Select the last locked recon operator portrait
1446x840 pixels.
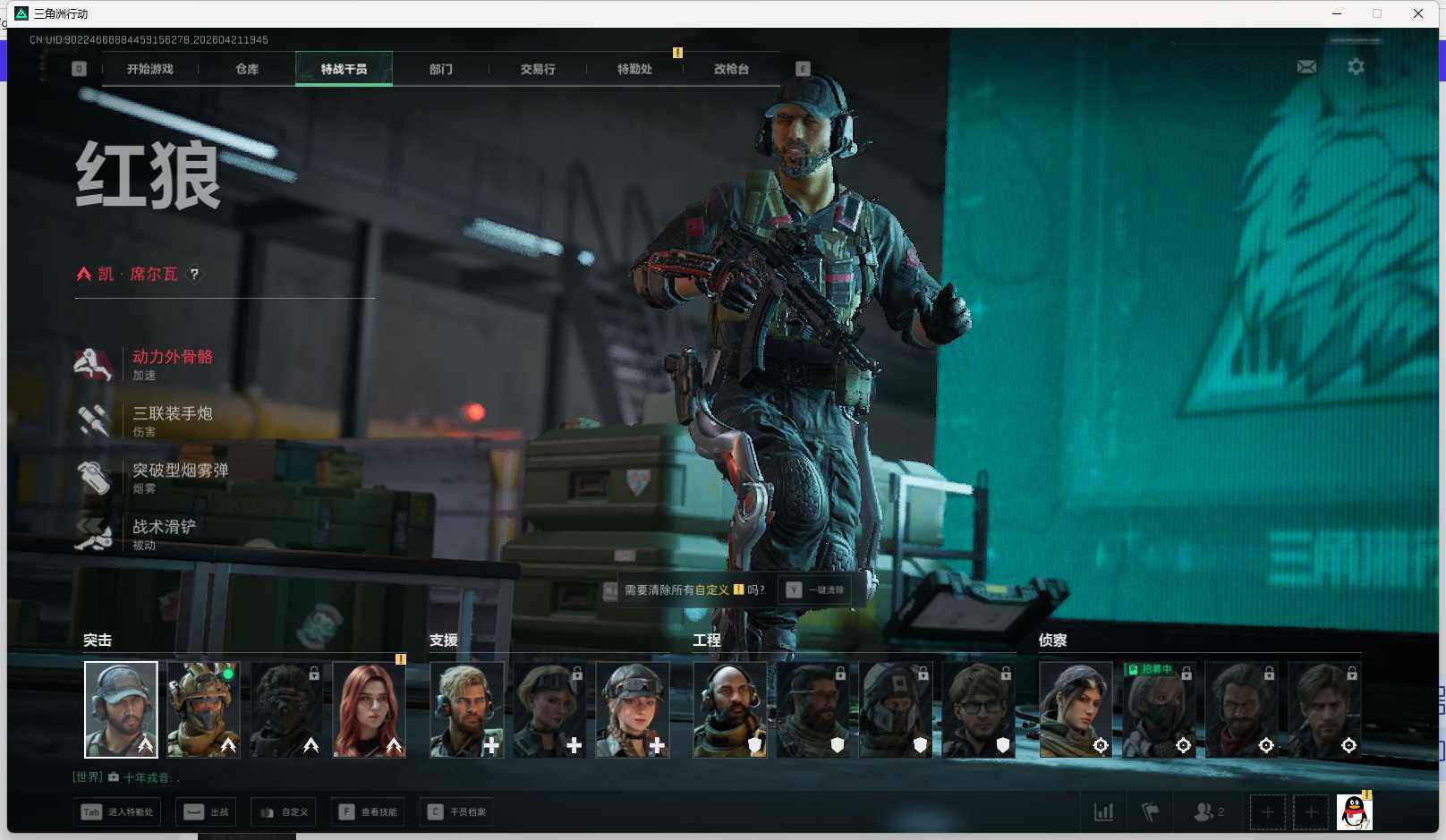click(x=1324, y=710)
